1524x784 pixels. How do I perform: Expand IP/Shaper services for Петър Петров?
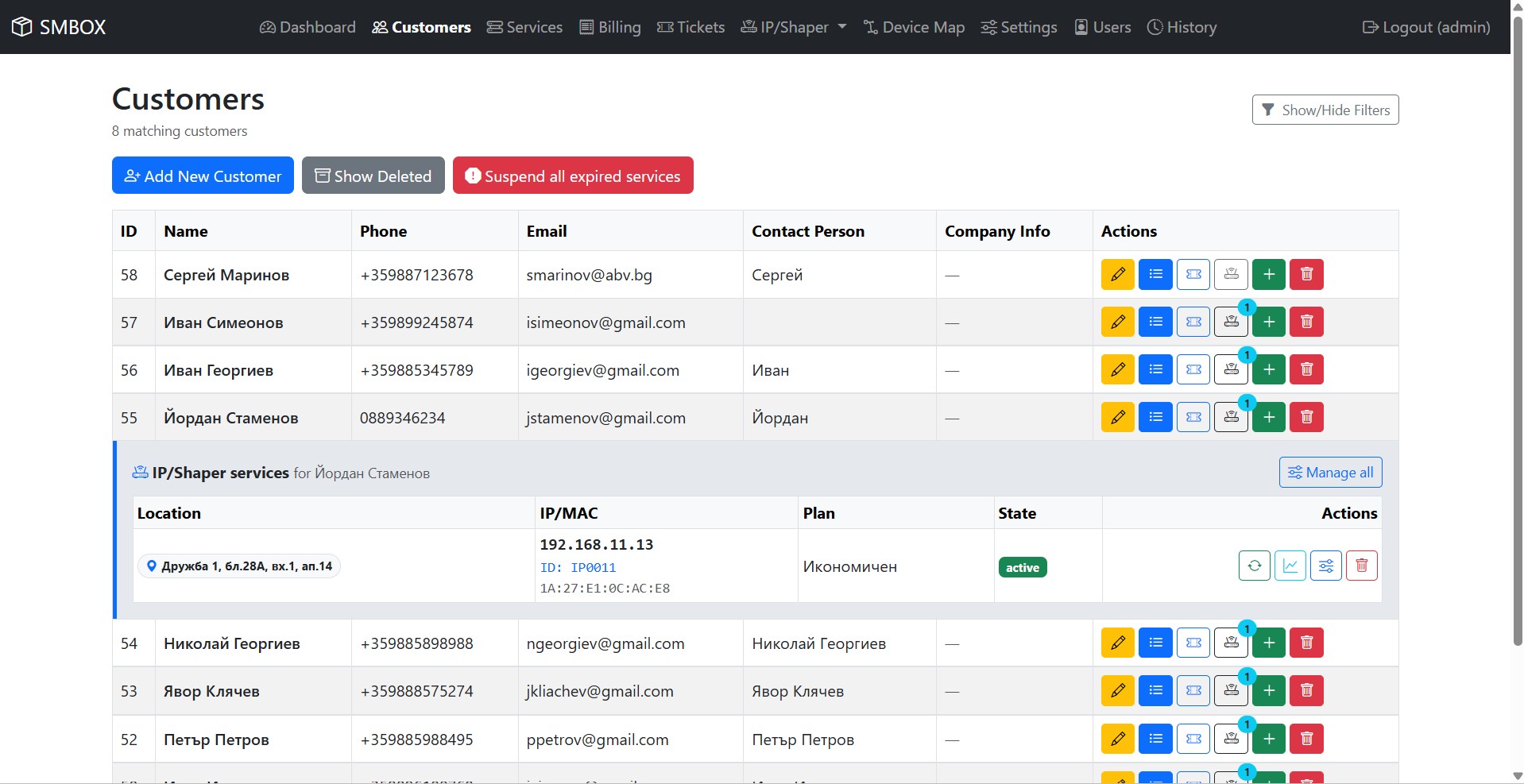click(x=1231, y=739)
